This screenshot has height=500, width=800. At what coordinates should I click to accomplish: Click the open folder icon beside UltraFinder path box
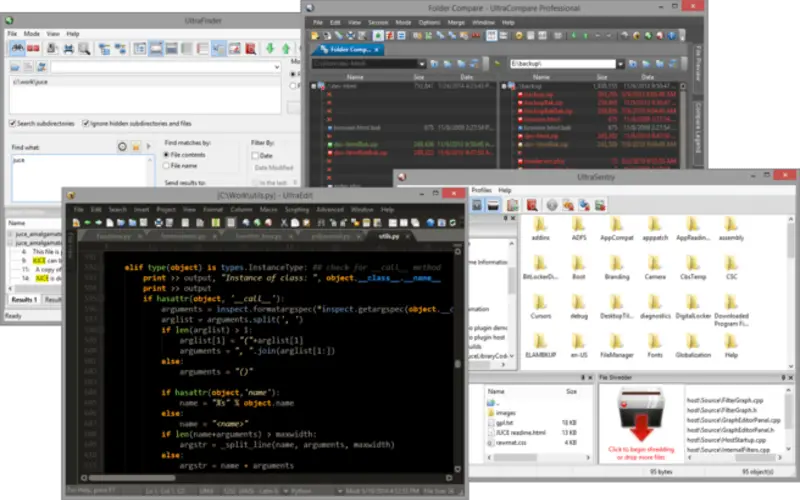15,67
